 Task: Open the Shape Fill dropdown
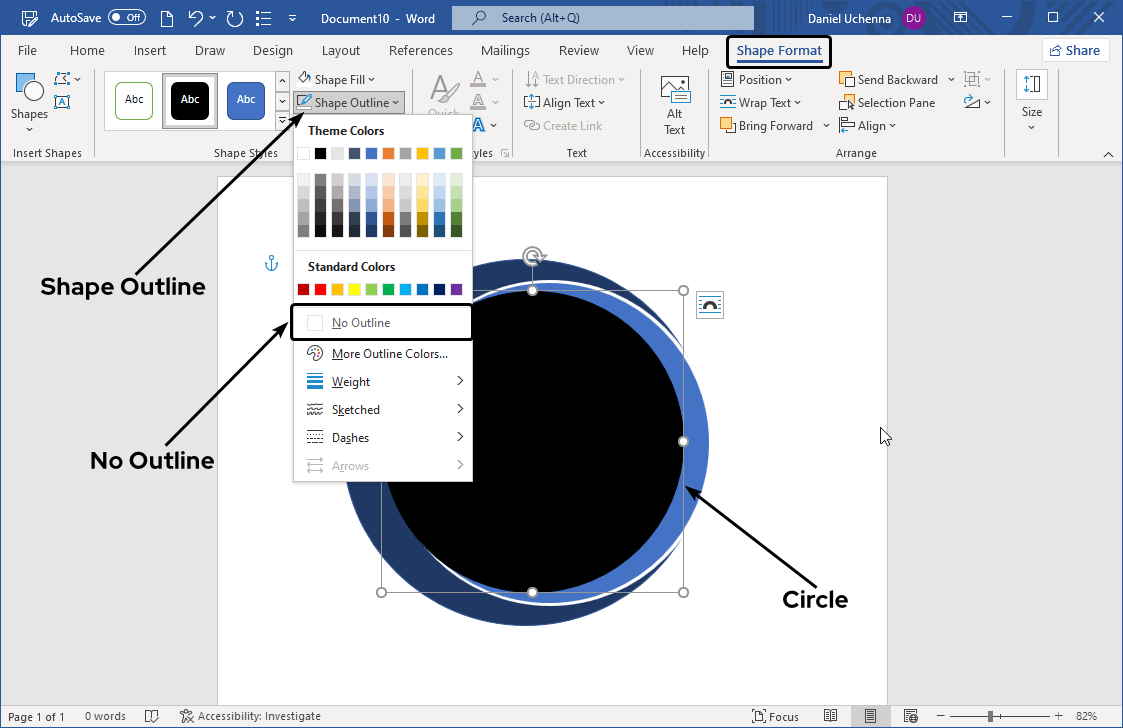click(x=337, y=79)
